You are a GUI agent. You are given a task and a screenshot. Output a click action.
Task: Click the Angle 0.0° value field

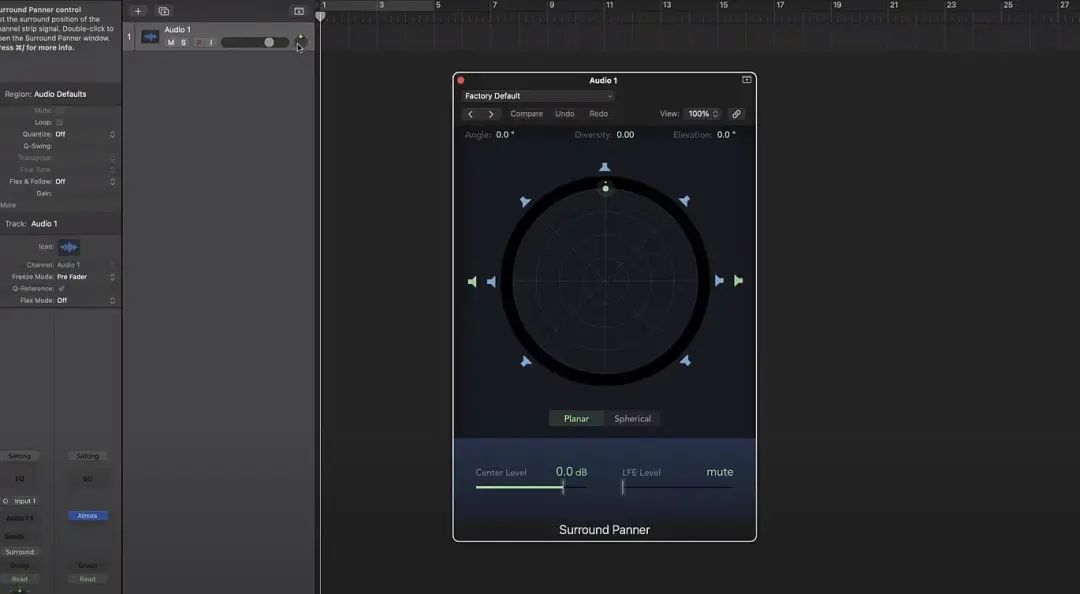pyautogui.click(x=505, y=134)
